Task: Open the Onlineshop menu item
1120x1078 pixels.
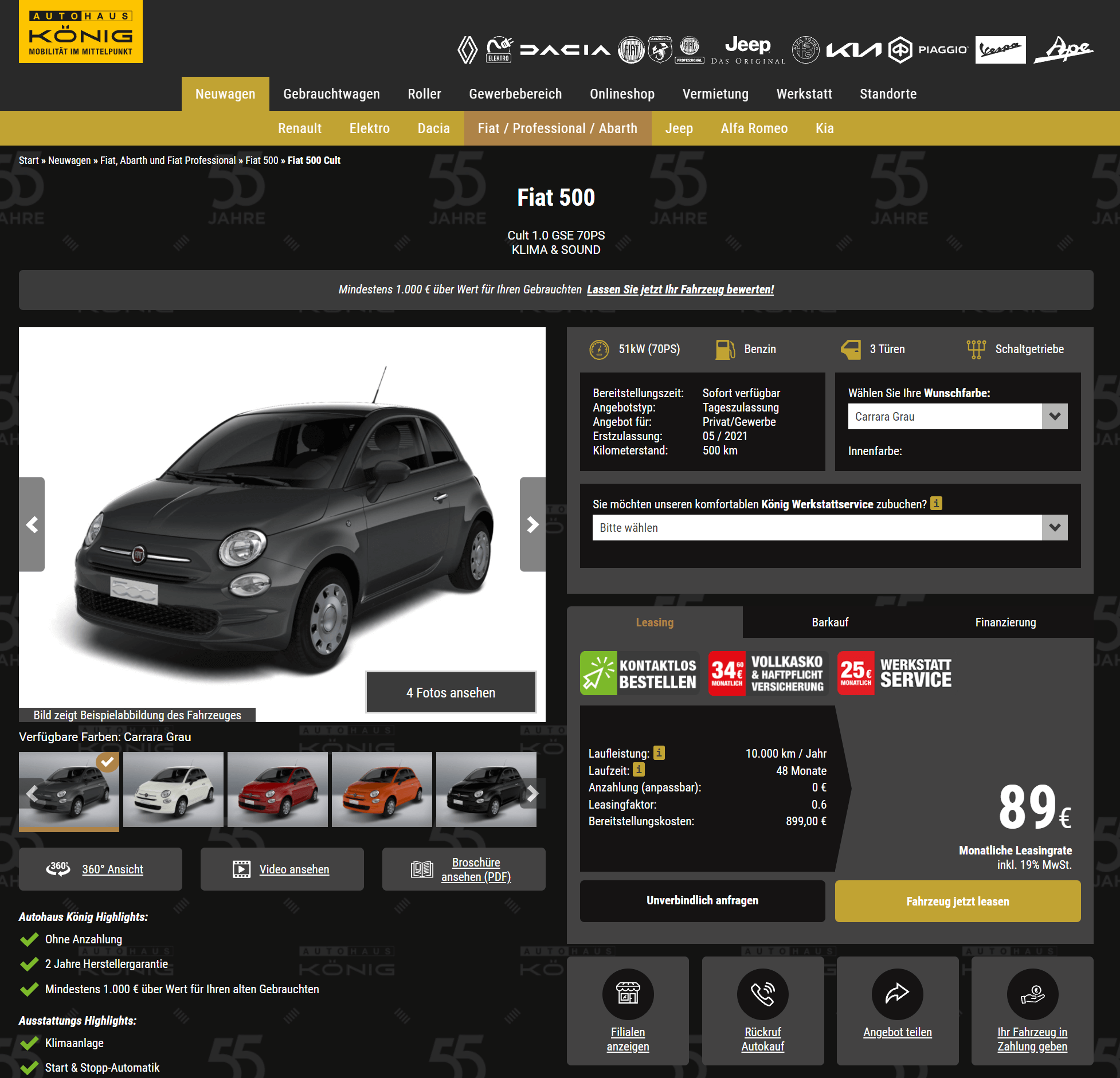Action: point(622,94)
